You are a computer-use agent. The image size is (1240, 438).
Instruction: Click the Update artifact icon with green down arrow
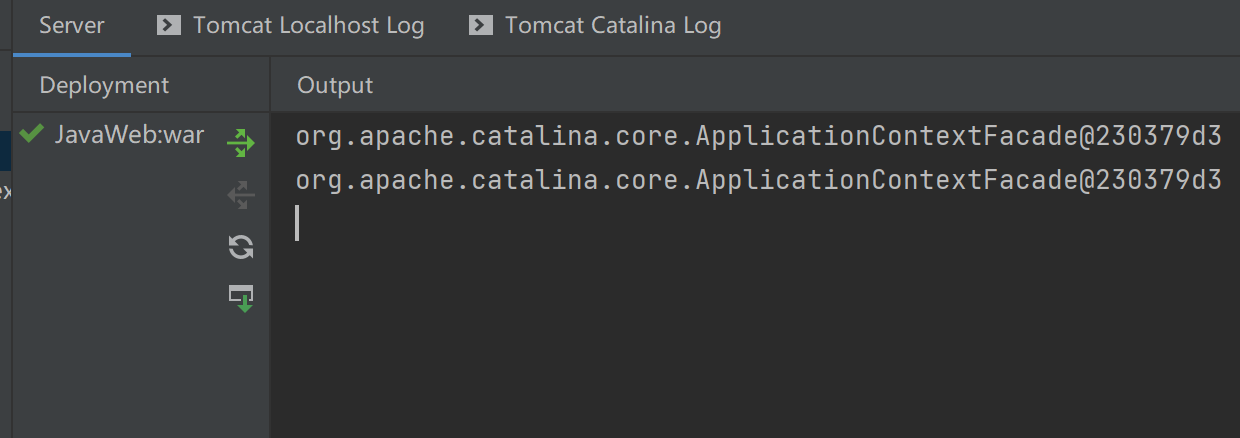pos(241,298)
